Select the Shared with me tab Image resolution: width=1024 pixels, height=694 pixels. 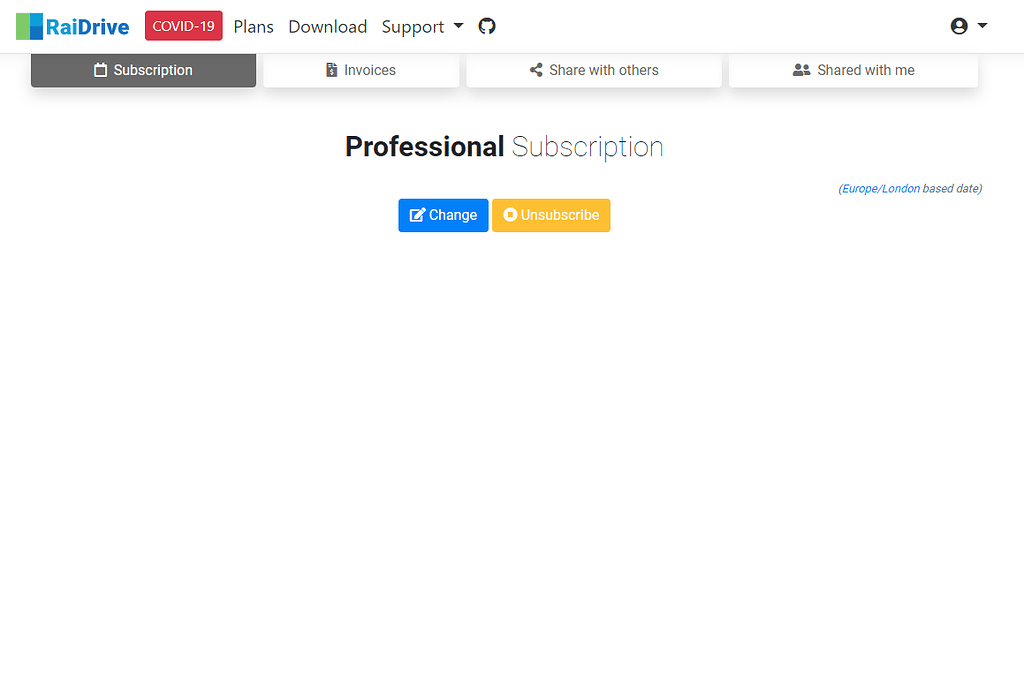853,70
